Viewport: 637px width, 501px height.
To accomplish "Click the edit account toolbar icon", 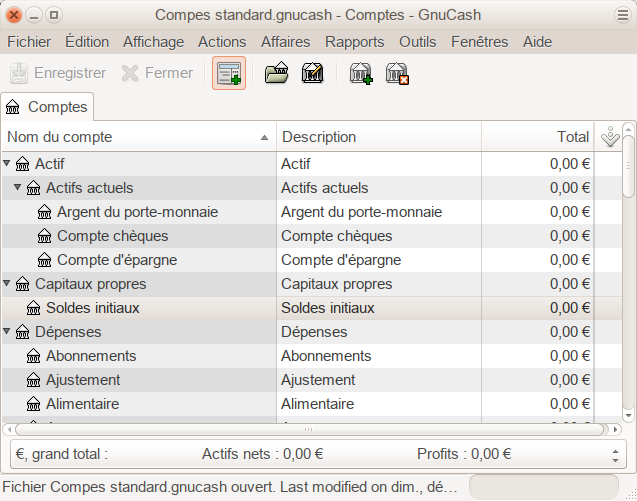I will pyautogui.click(x=311, y=73).
